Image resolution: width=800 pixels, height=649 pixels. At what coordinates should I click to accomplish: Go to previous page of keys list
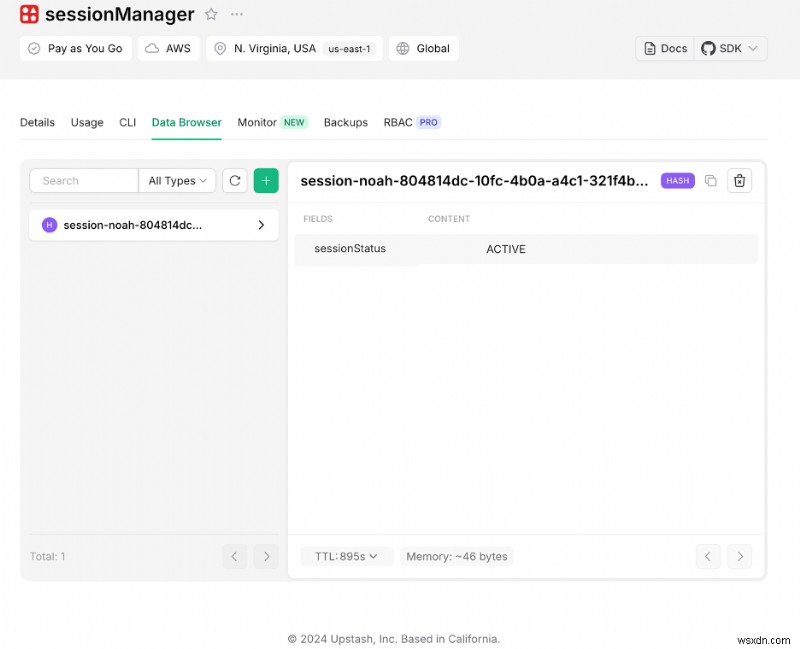pyautogui.click(x=235, y=556)
